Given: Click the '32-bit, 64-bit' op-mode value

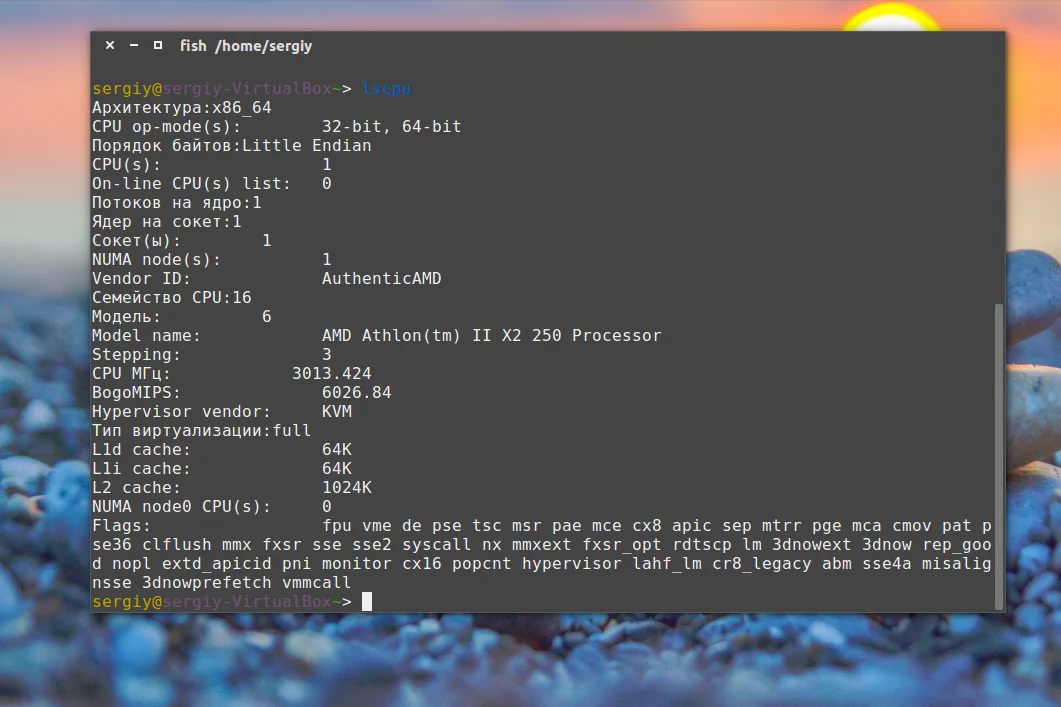Looking at the screenshot, I should tap(391, 127).
